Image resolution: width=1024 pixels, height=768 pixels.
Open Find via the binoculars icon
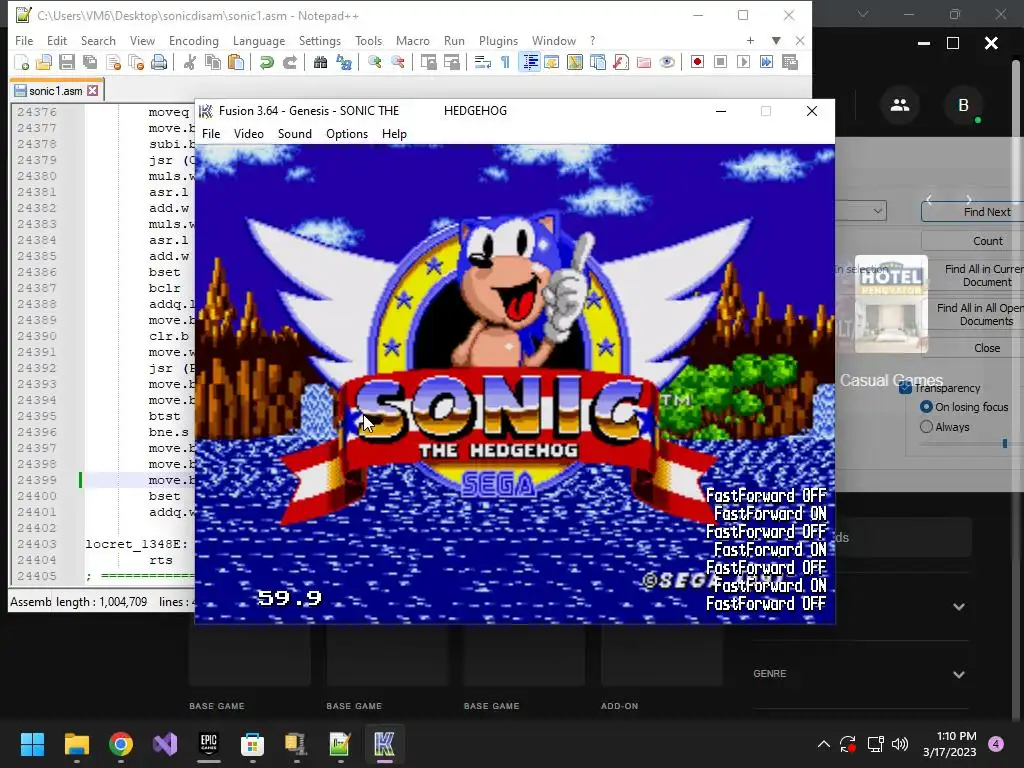(x=320, y=62)
